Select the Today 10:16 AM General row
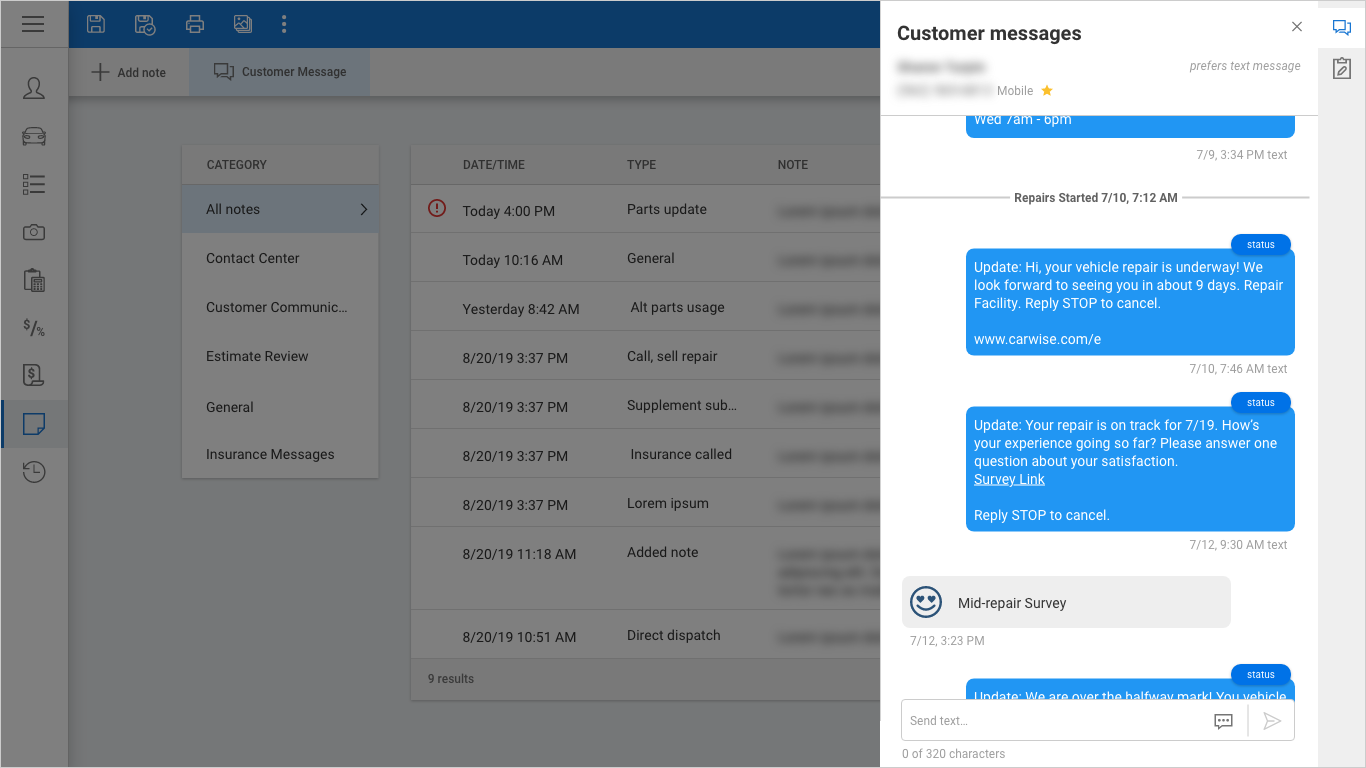The width and height of the screenshot is (1366, 768). pos(646,258)
